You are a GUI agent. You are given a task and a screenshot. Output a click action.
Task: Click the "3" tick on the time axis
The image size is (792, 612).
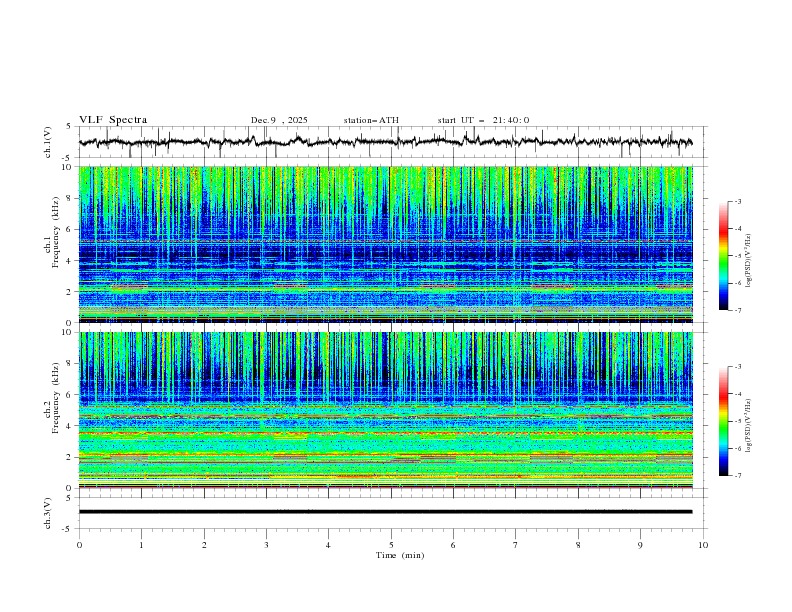tap(266, 545)
